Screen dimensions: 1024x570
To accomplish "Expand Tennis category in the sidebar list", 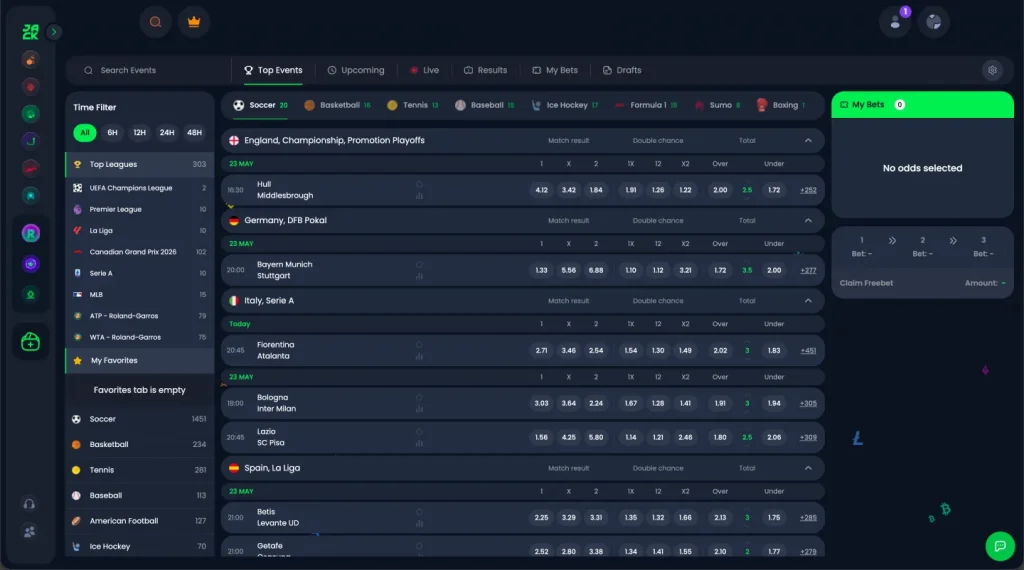I will coord(140,470).
